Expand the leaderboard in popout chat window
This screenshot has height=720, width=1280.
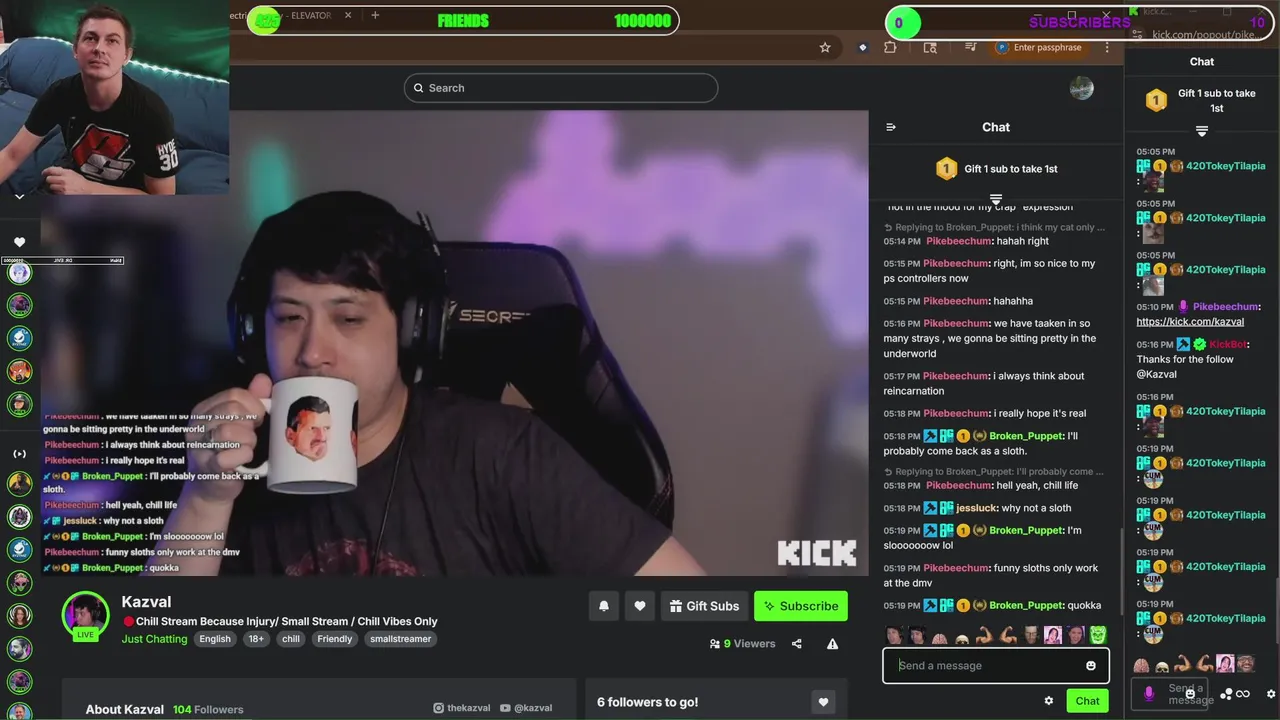1202,131
